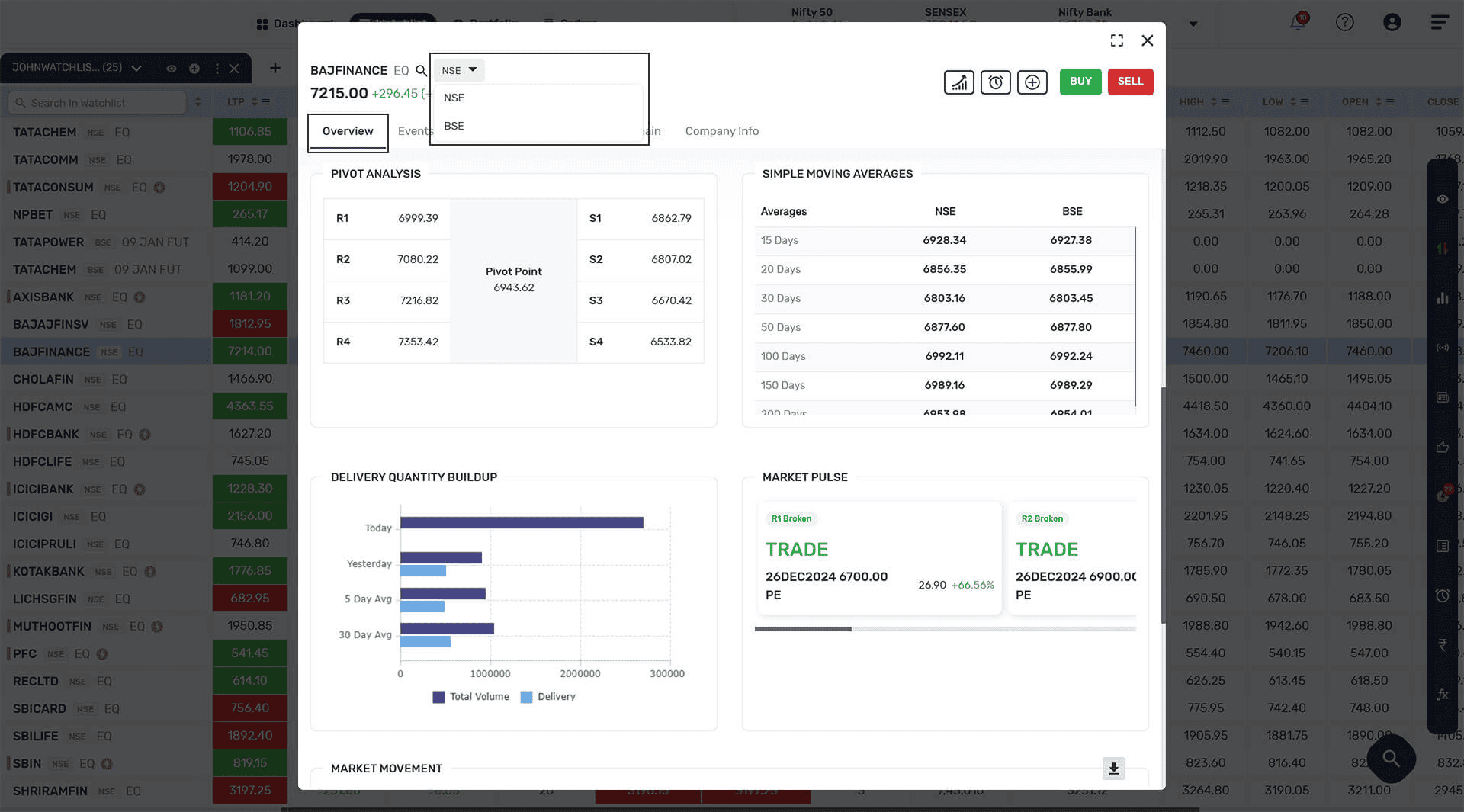Screen dimensions: 1464x812
Task: Click the Market Pulse horizontal scrollbar
Action: click(x=803, y=629)
